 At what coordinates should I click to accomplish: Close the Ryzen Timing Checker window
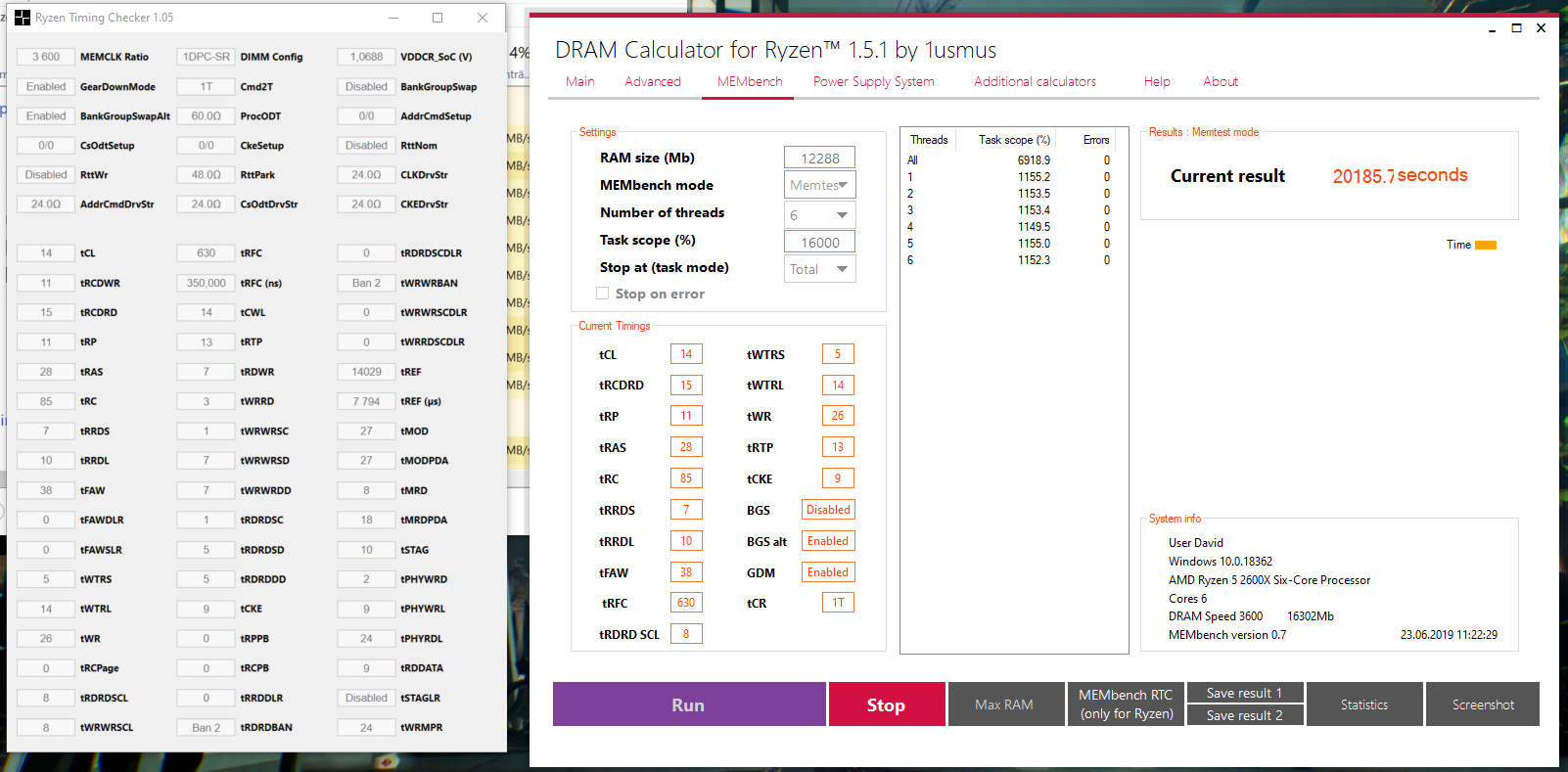point(483,18)
